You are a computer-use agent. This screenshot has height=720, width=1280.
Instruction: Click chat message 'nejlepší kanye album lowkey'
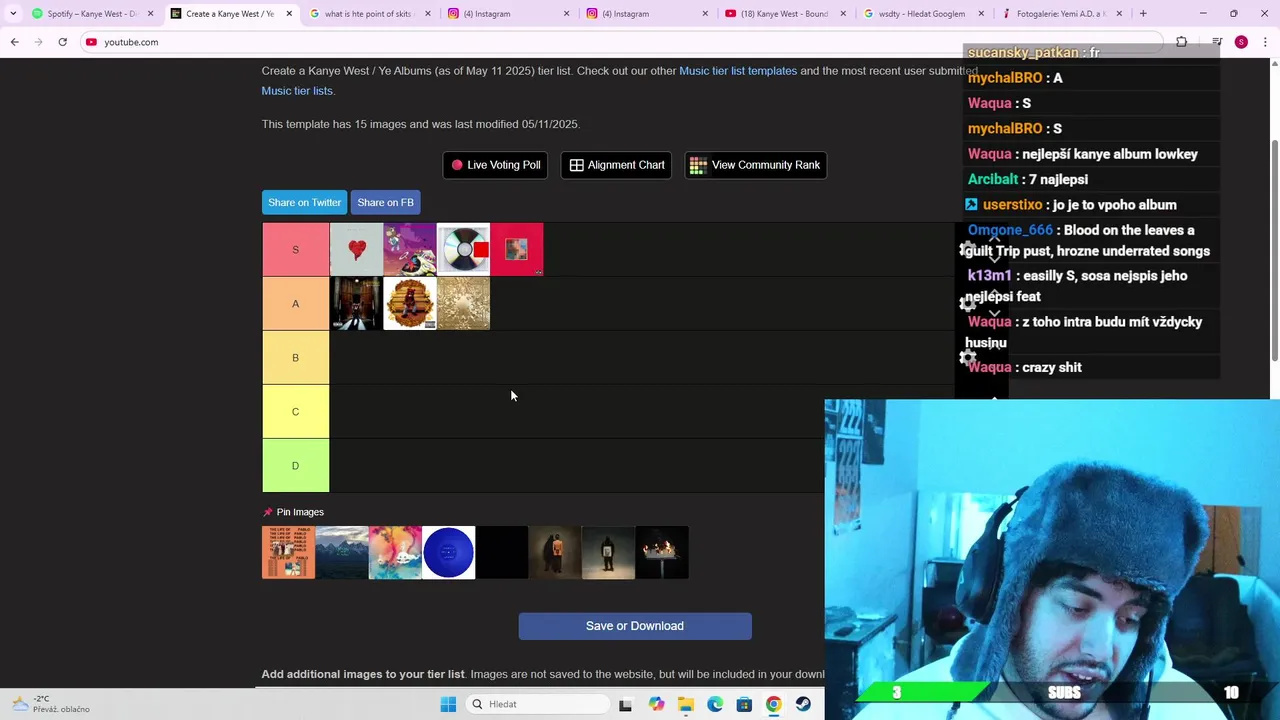pyautogui.click(x=1110, y=154)
